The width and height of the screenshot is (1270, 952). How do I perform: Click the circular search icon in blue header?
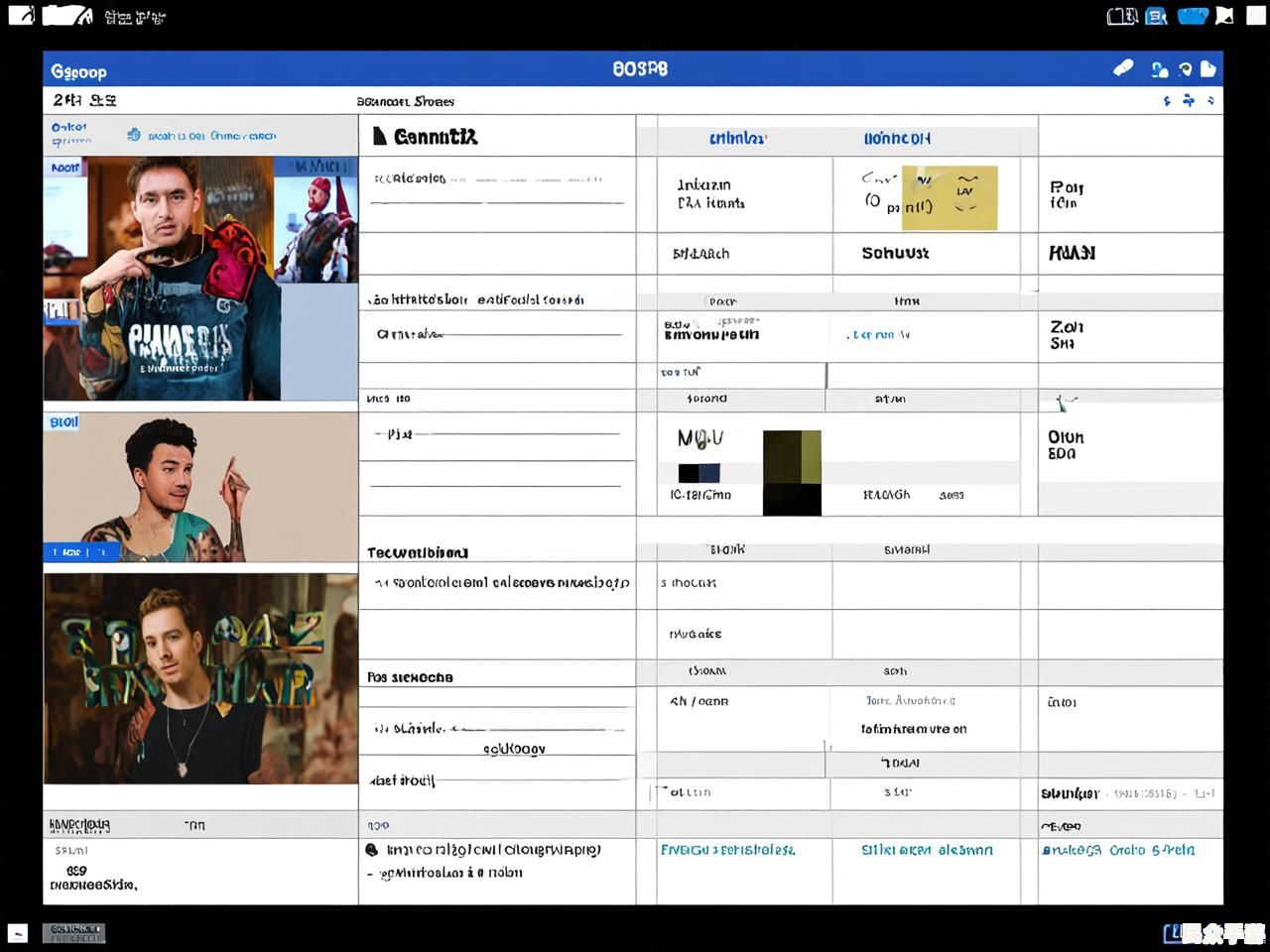[x=1185, y=69]
